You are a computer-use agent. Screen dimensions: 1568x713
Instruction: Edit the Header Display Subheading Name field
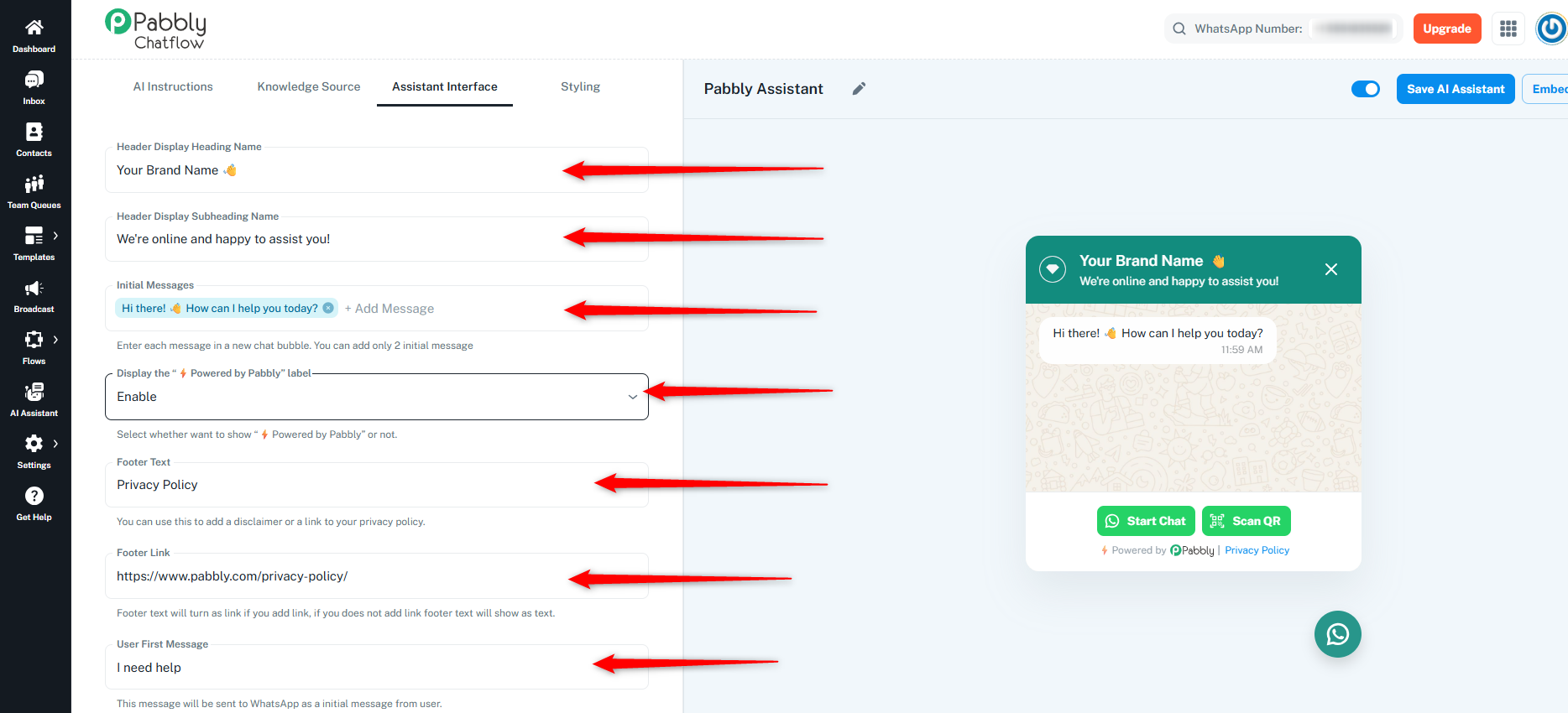(x=377, y=239)
